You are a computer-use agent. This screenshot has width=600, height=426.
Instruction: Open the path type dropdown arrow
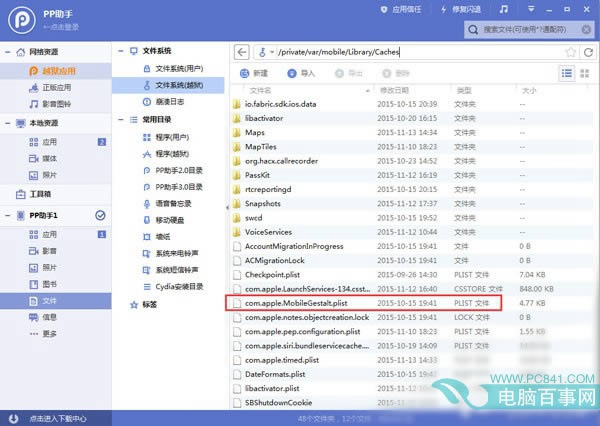click(x=272, y=52)
